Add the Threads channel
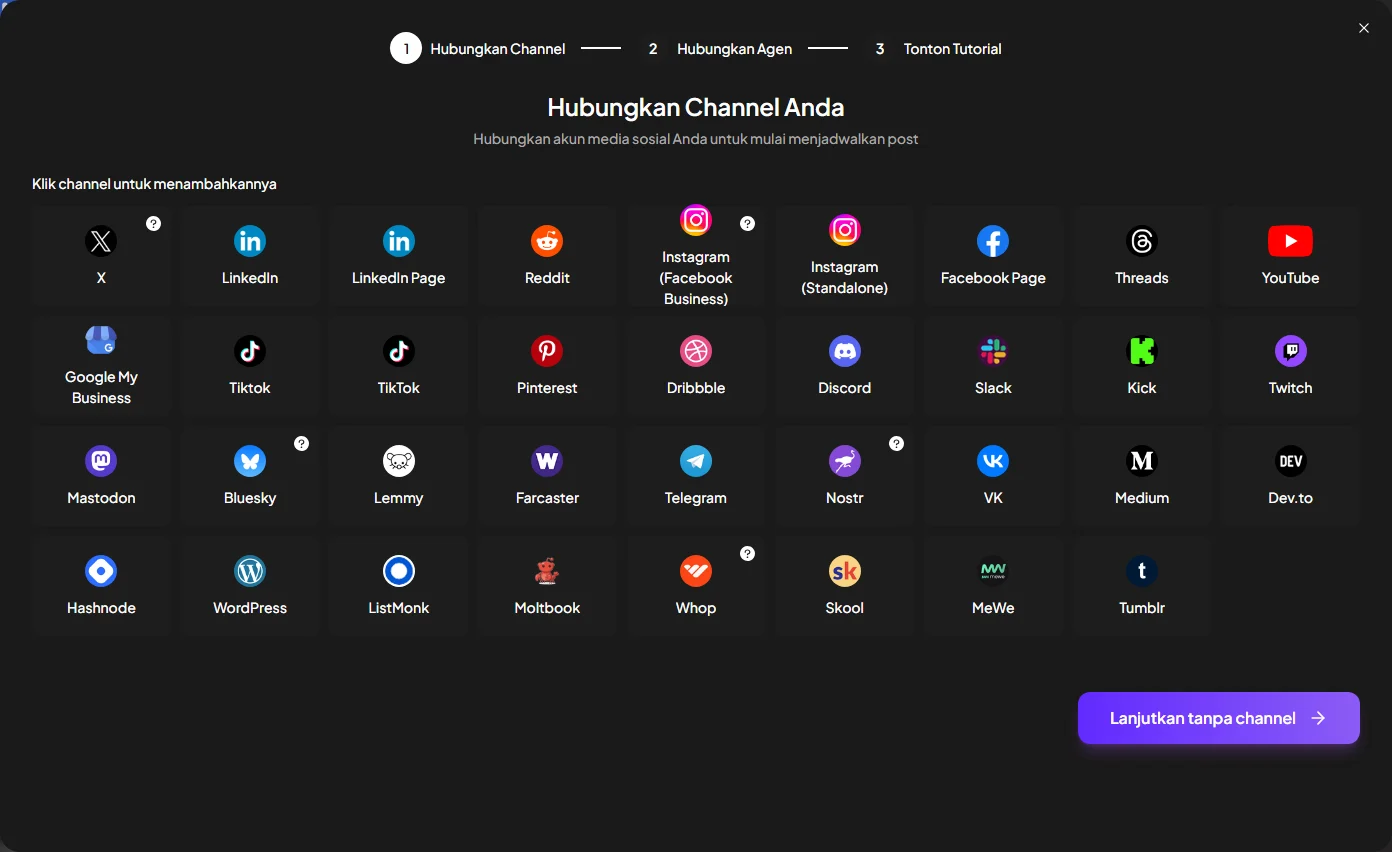The image size is (1392, 852). pos(1142,256)
